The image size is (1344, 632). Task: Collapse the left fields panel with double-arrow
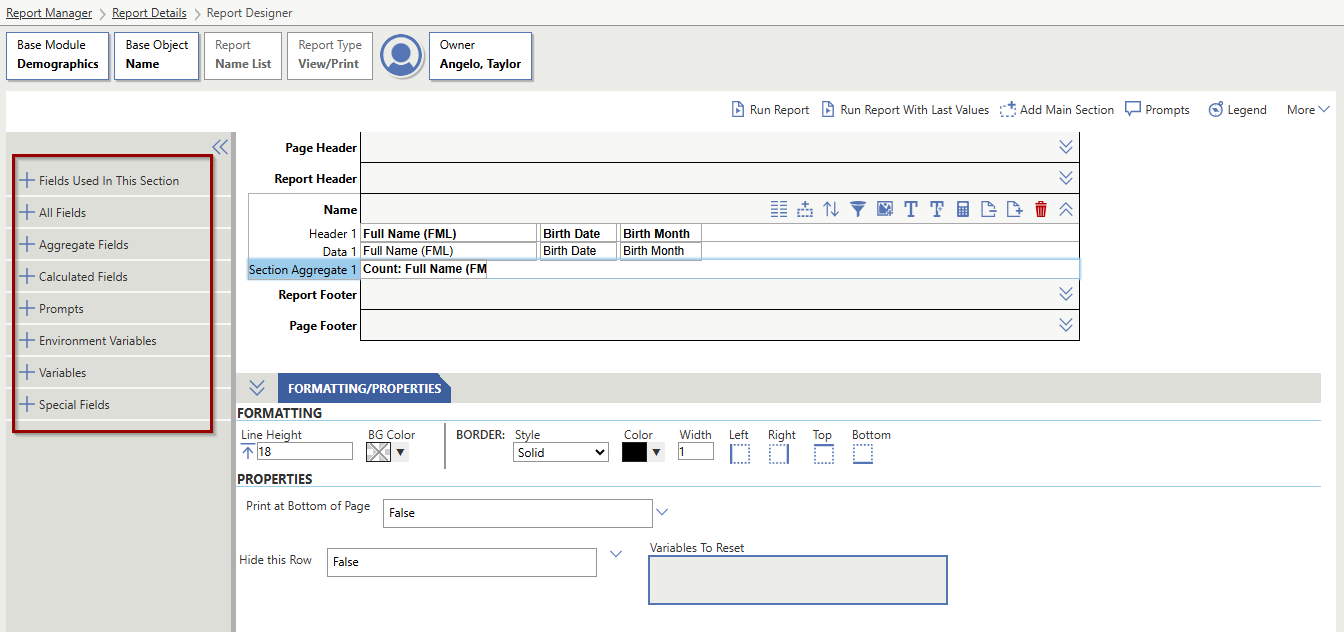(x=220, y=147)
